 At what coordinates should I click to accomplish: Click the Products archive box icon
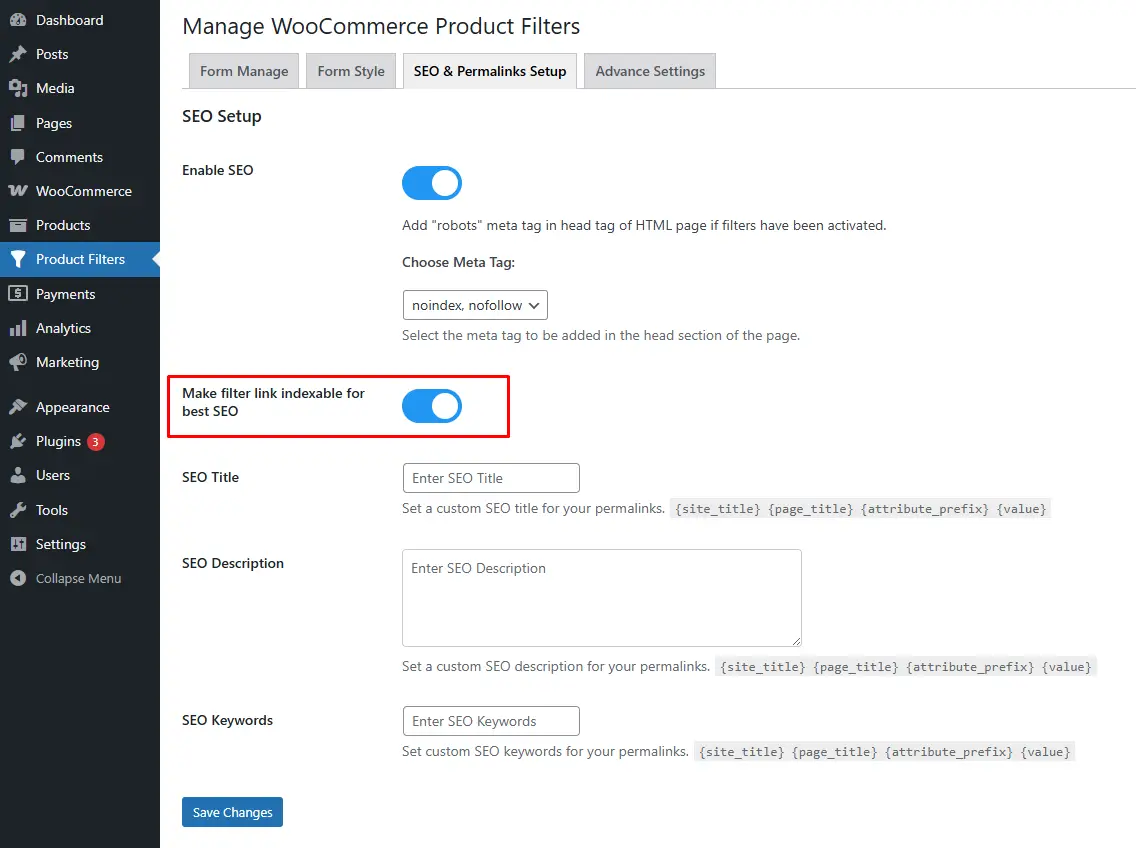pyautogui.click(x=18, y=225)
